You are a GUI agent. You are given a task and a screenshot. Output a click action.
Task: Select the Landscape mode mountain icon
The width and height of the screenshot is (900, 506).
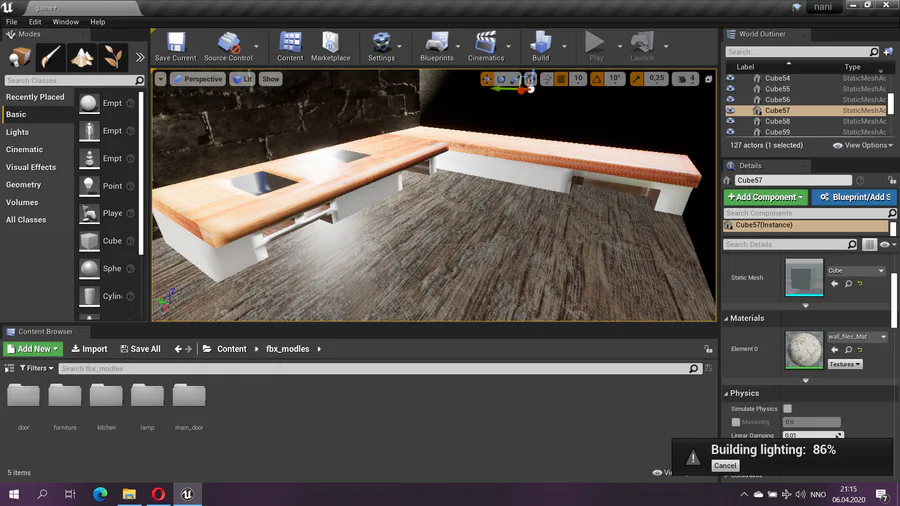(82, 57)
